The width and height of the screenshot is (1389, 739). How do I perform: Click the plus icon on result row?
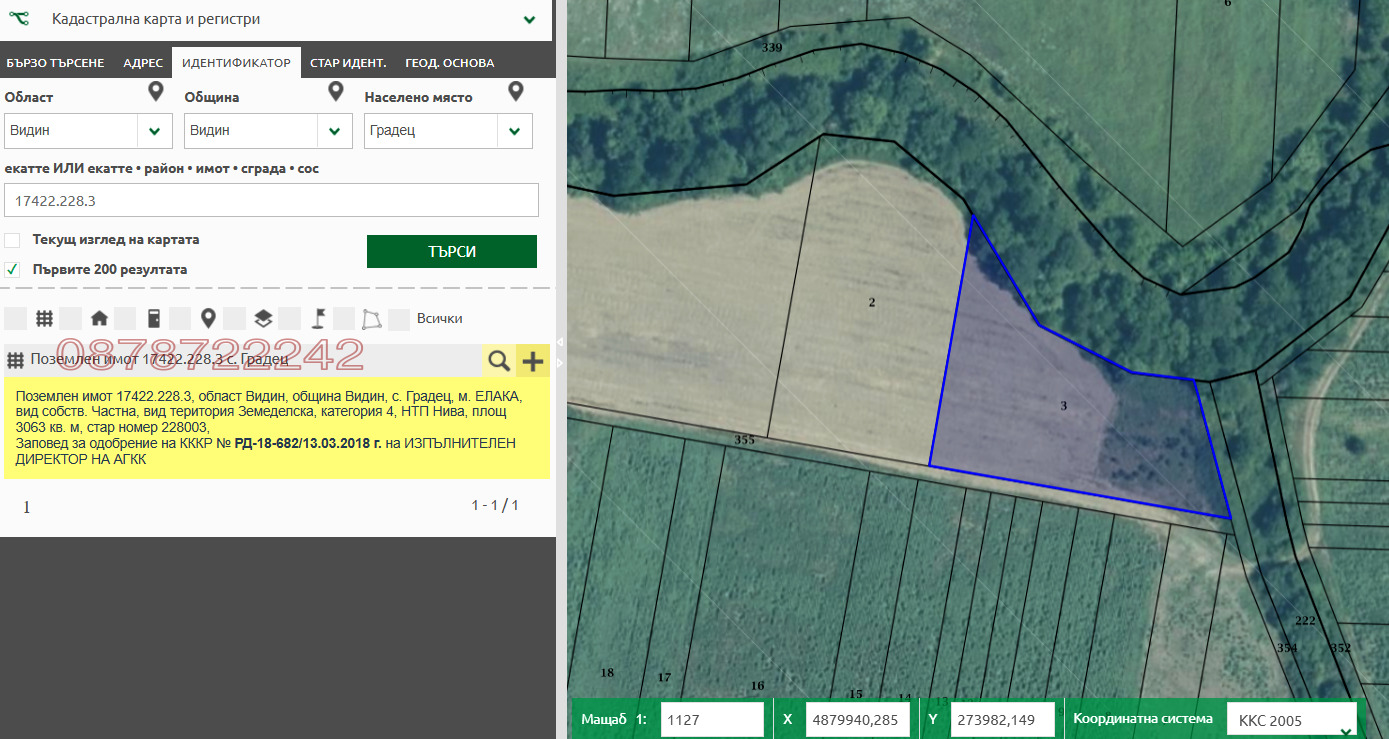[x=533, y=360]
